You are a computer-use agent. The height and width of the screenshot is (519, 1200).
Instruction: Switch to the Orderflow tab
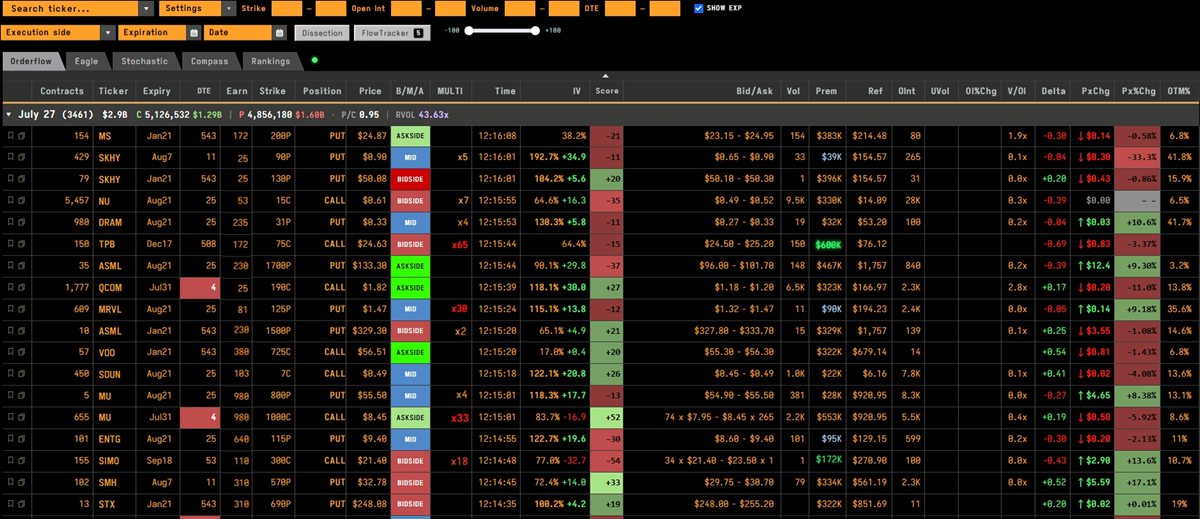(x=31, y=61)
